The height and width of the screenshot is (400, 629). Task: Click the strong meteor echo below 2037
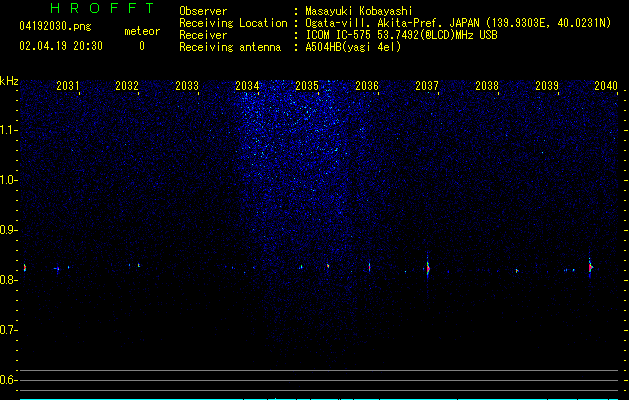tap(428, 268)
